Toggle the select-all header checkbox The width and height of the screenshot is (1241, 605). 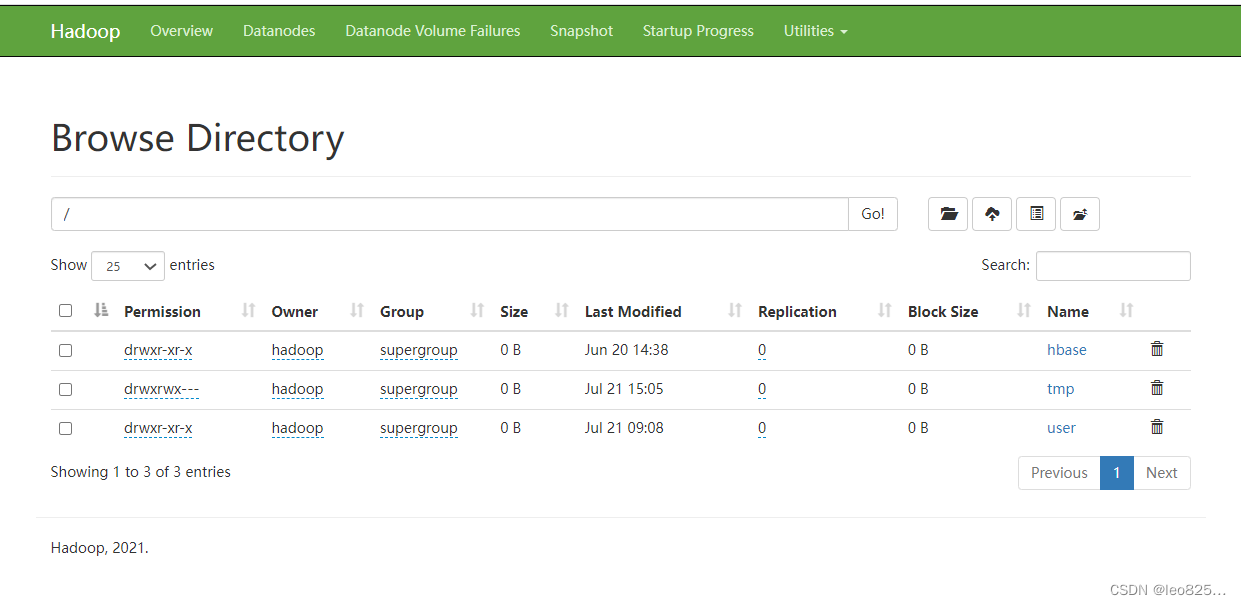(x=65, y=311)
